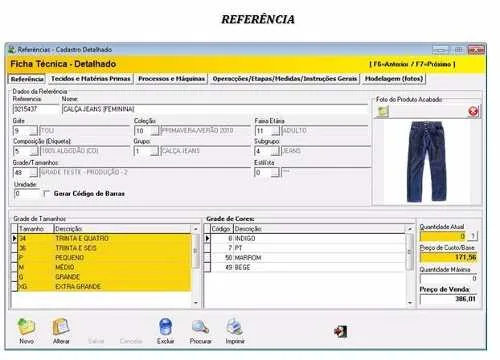
Task: Click the Quantidade Atual yellow field
Action: tap(443, 236)
